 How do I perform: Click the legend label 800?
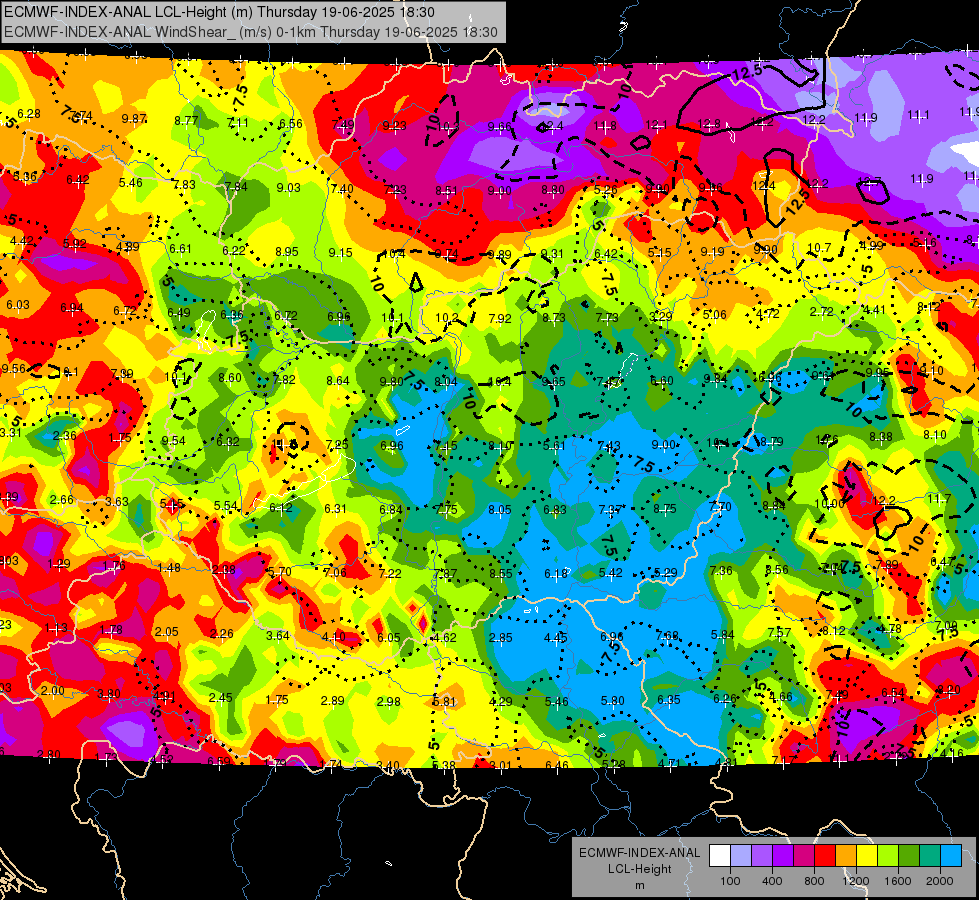[814, 881]
